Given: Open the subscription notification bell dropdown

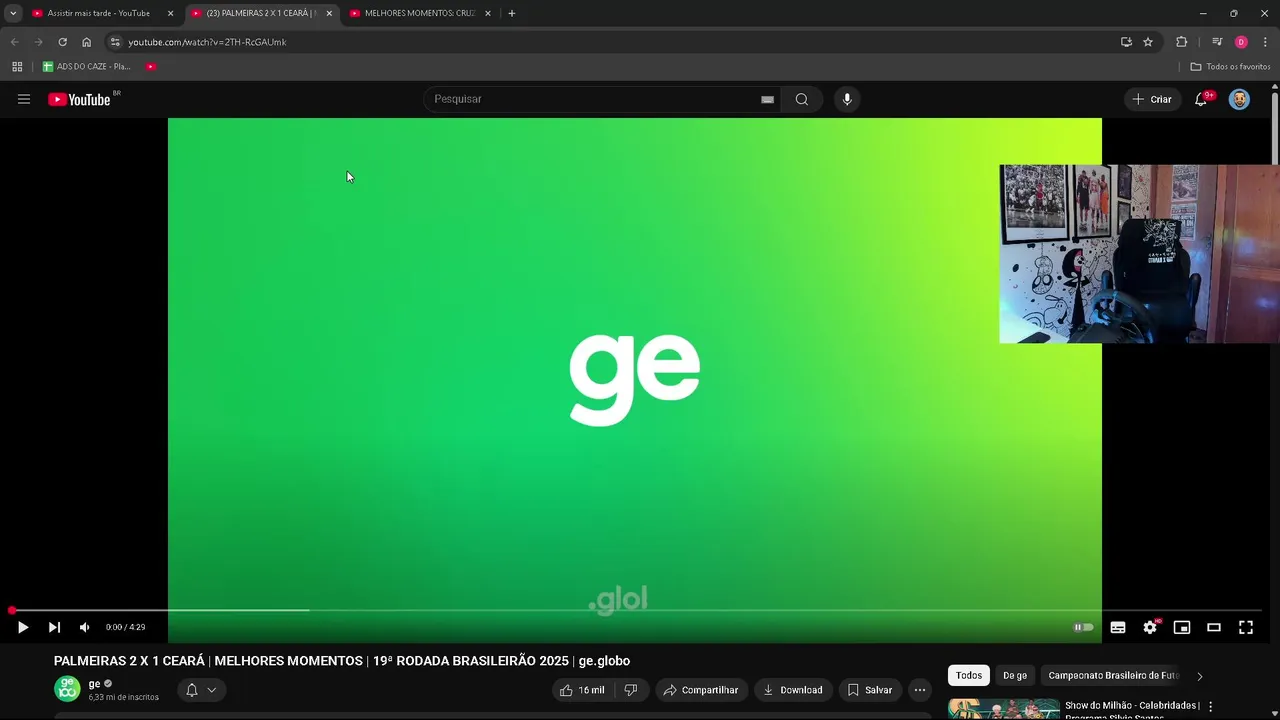Looking at the screenshot, I should 201,690.
